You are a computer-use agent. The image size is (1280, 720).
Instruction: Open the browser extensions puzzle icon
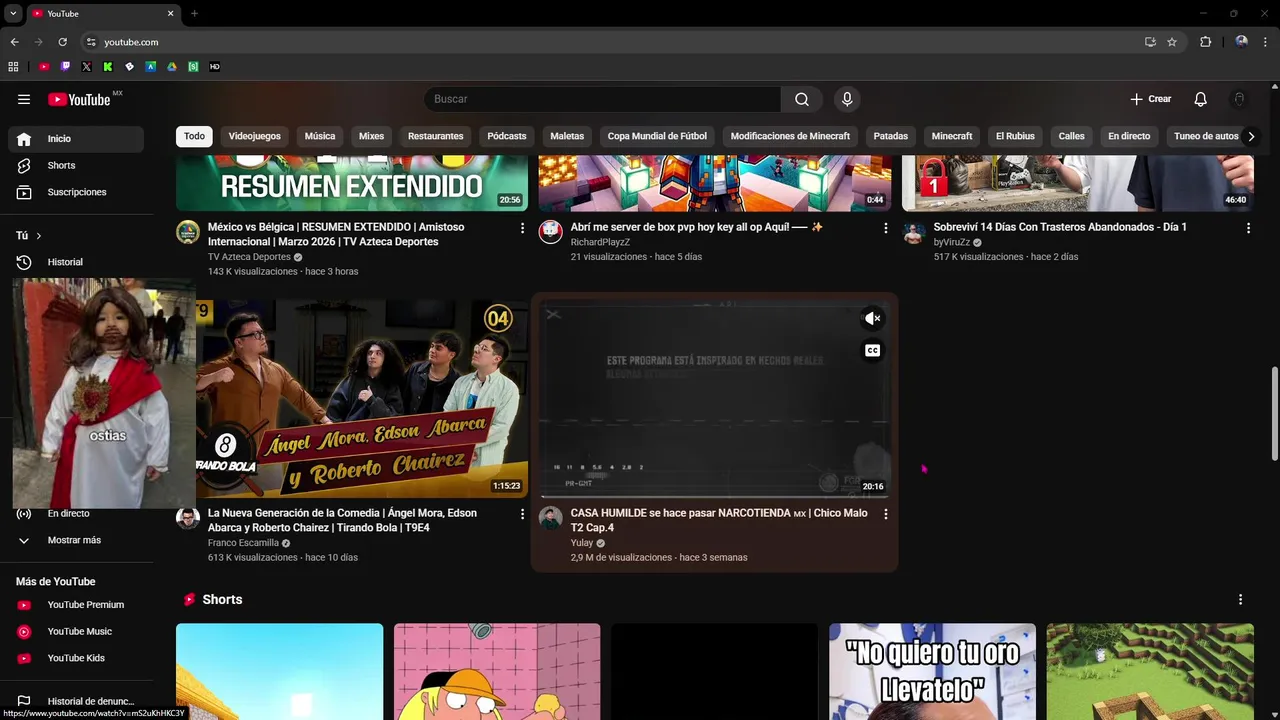click(1205, 42)
